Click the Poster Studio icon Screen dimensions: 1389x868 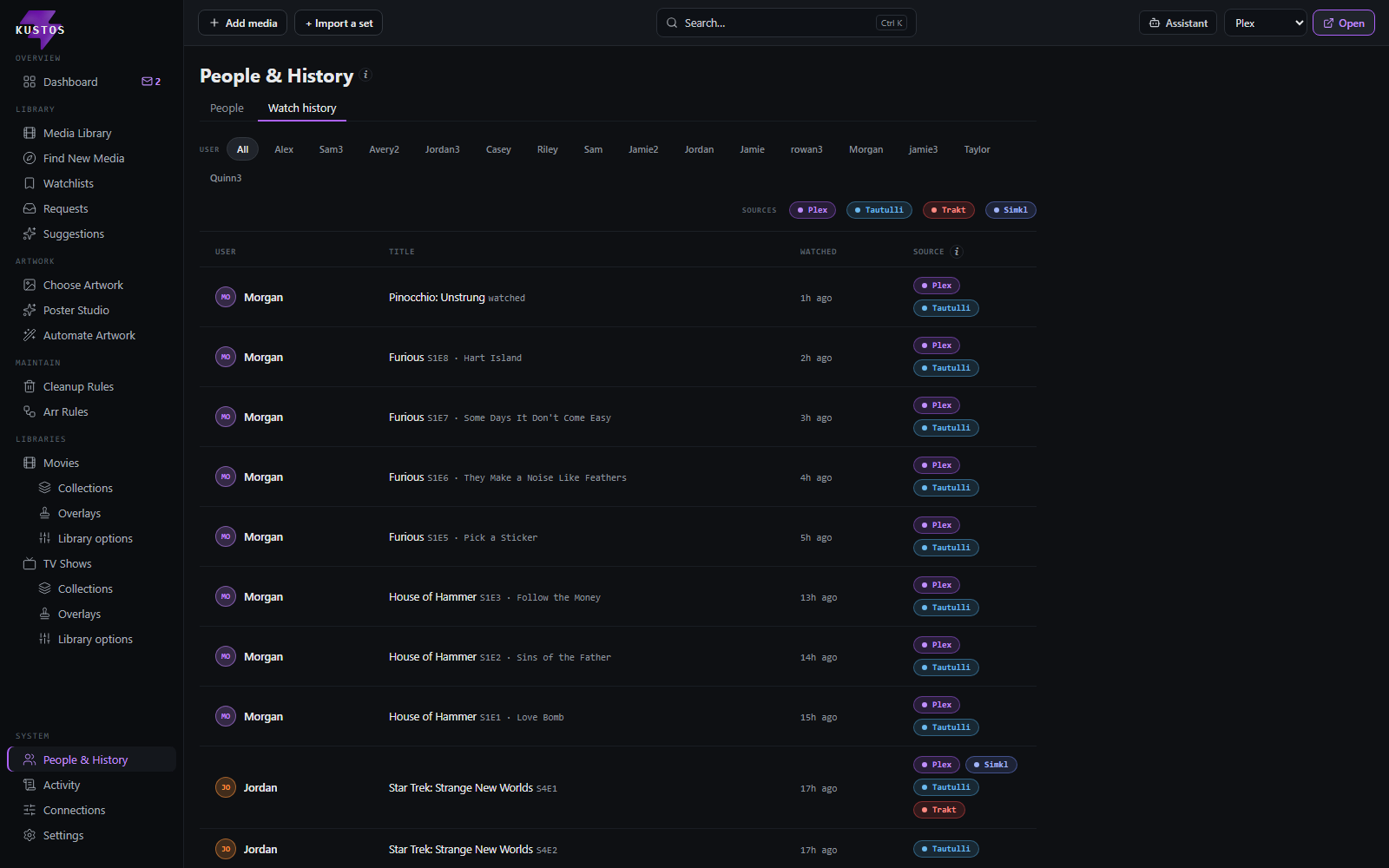[30, 310]
